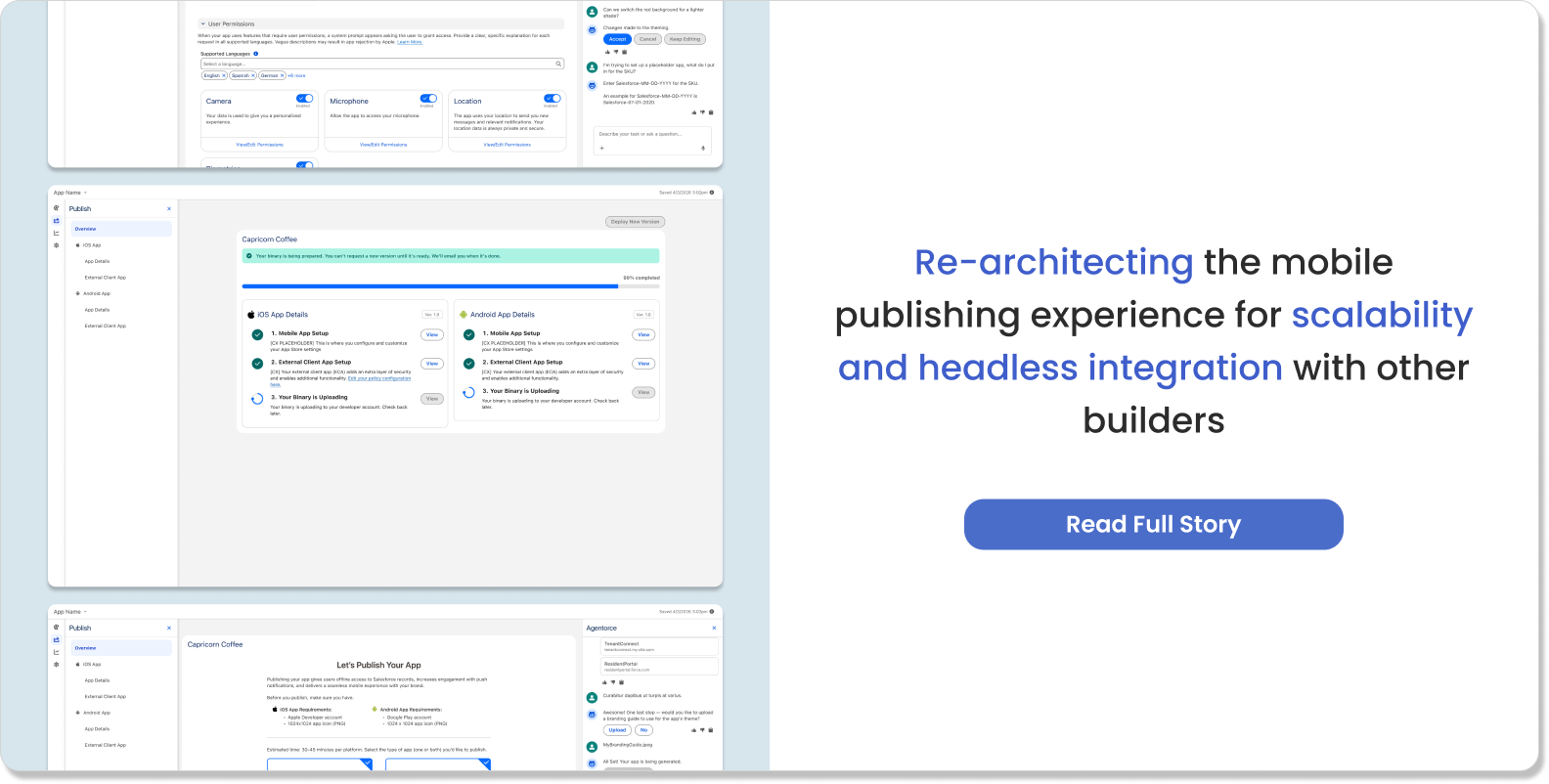Open App Name dropdown in Let's Publish mockup
The height and width of the screenshot is (784, 1549).
(70, 612)
